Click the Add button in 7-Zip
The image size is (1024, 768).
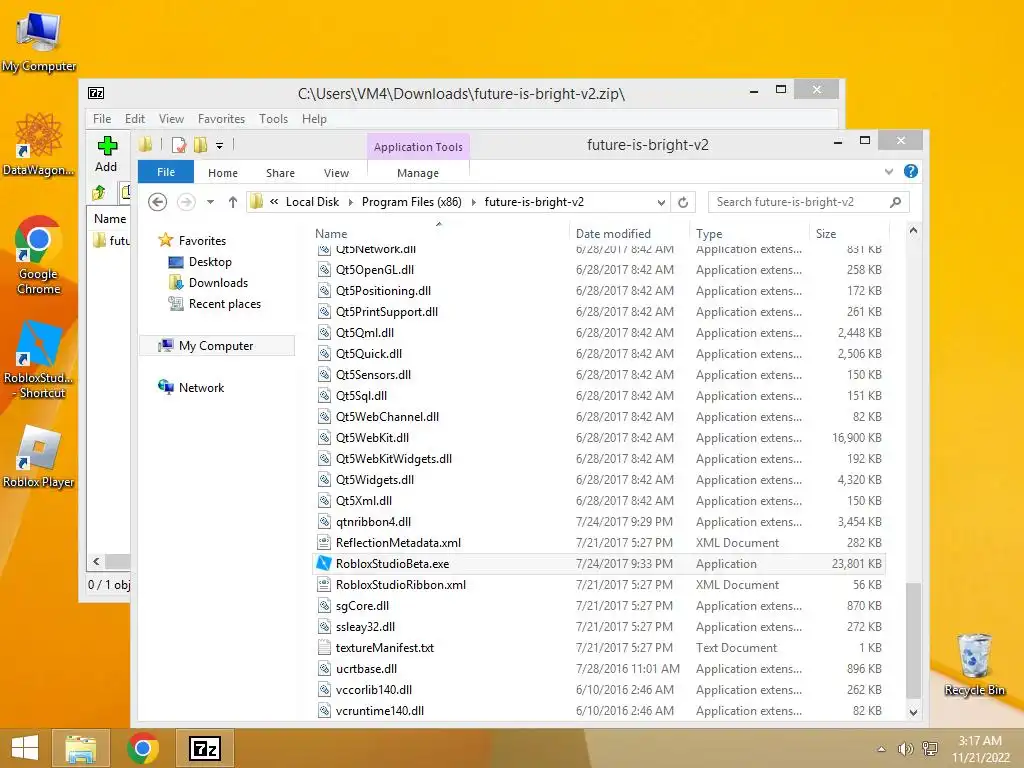[106, 154]
